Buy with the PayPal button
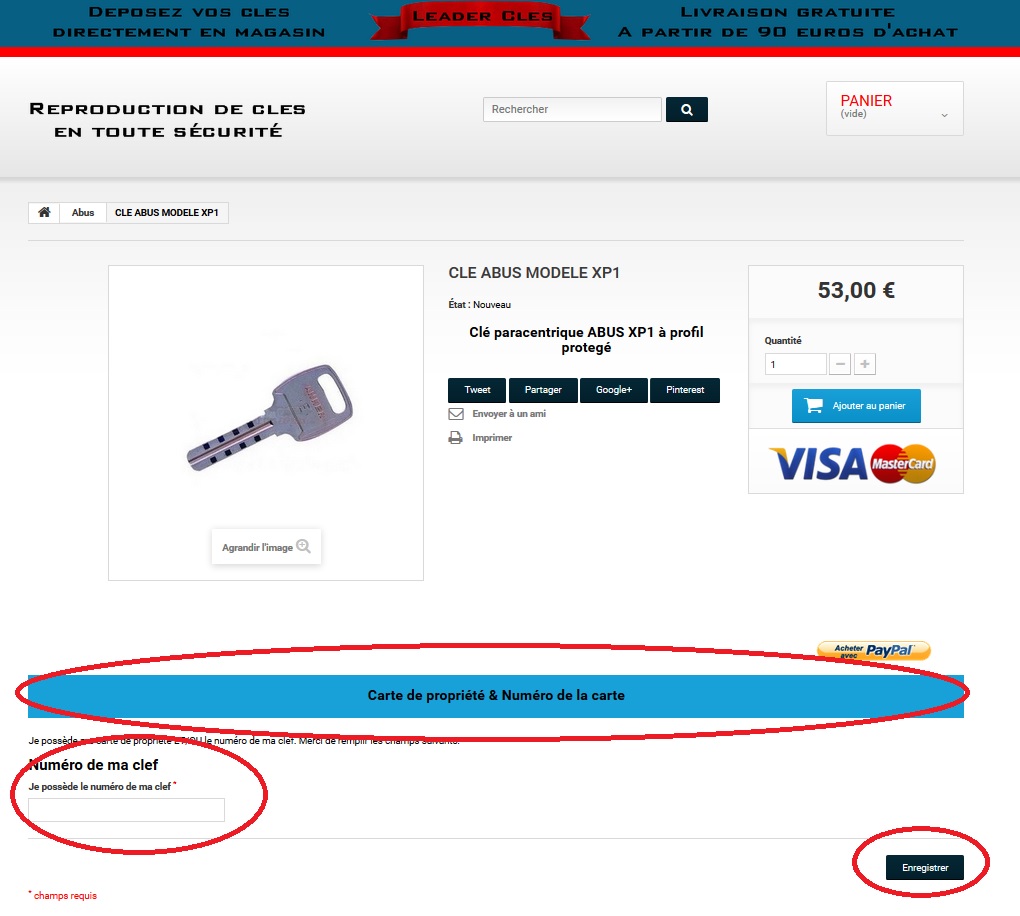 [x=874, y=651]
